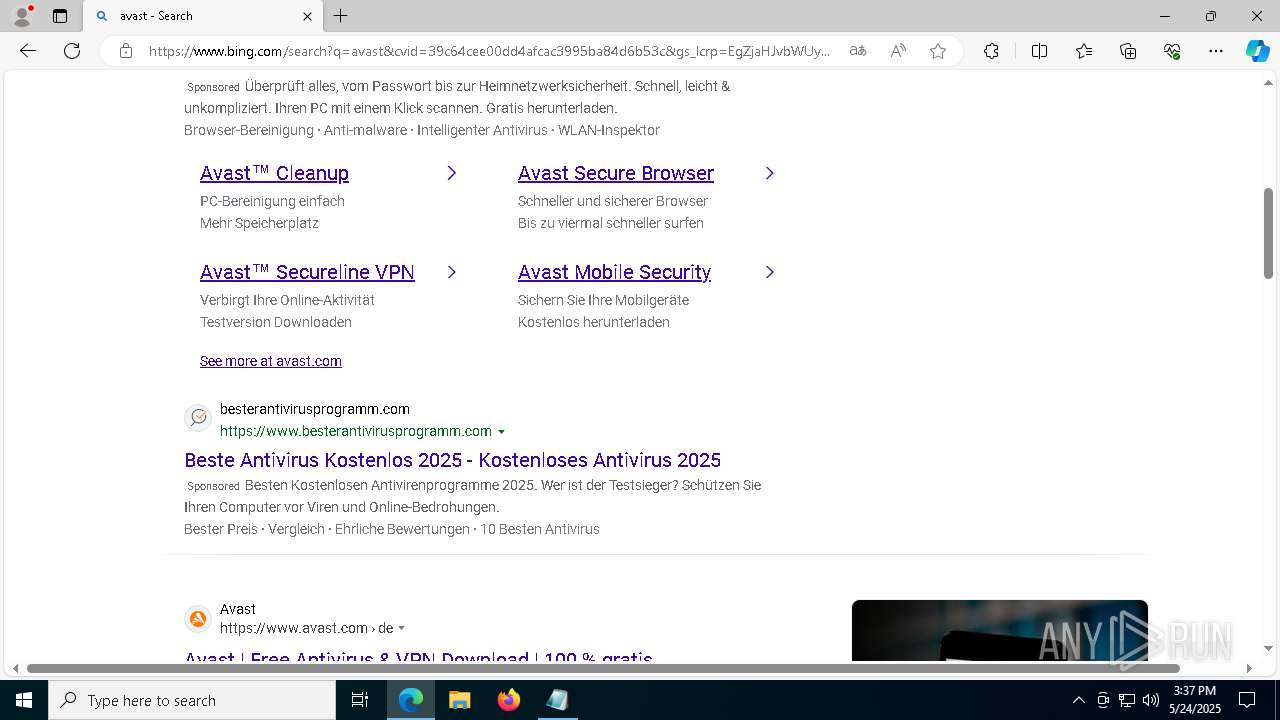
Task: Activate Read aloud icon in address bar
Action: point(898,51)
